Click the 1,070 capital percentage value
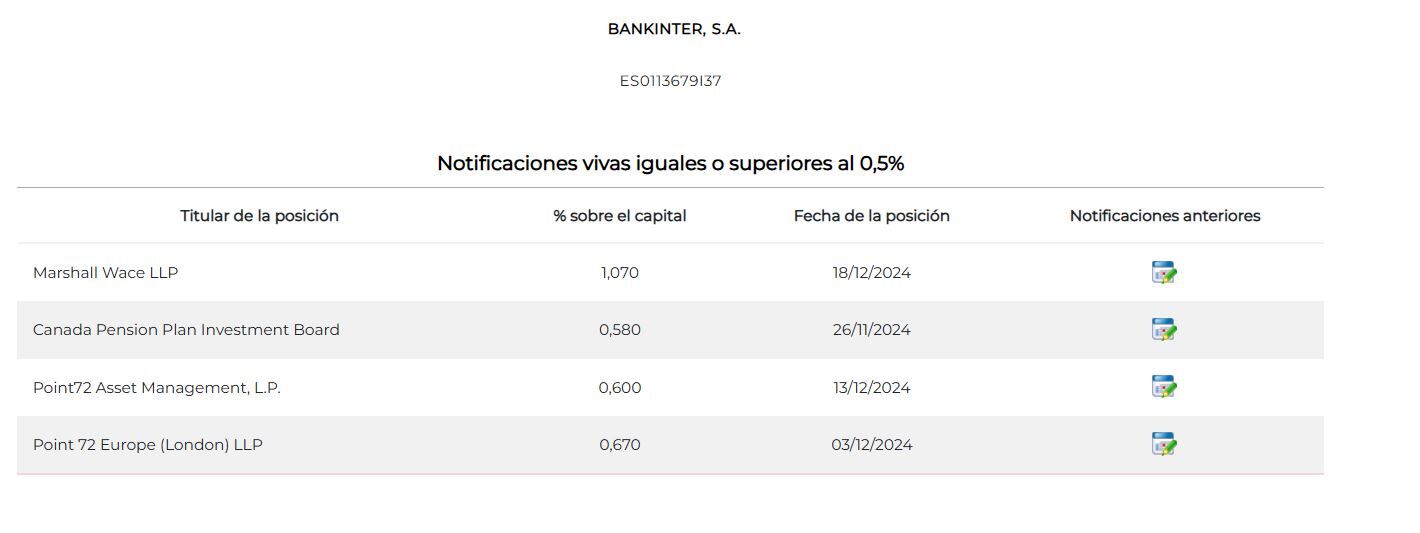This screenshot has width=1420, height=533. coord(620,273)
